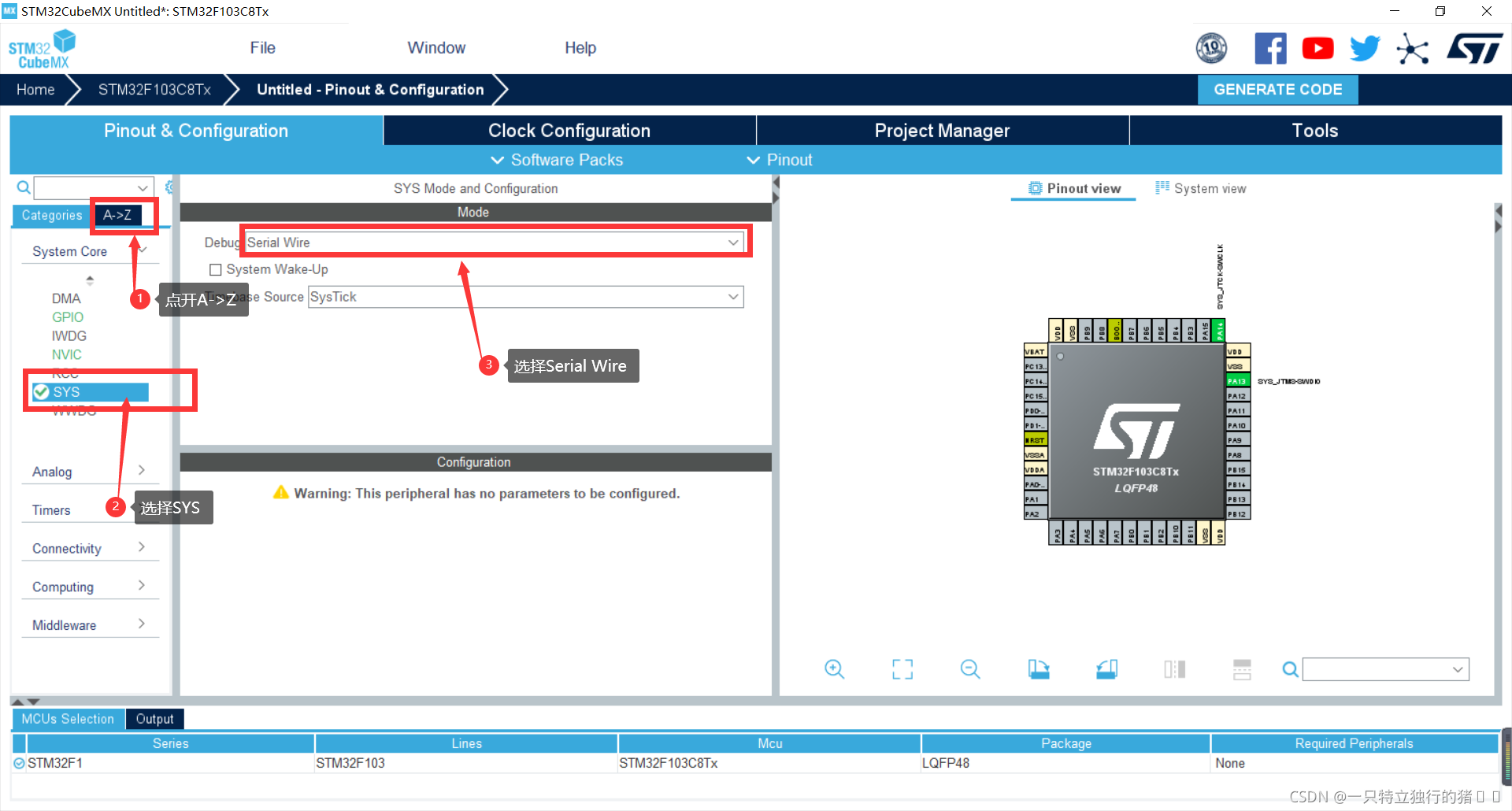Open the ST 10-year anniversary badge icon
This screenshot has height=811, width=1512.
pyautogui.click(x=1211, y=48)
